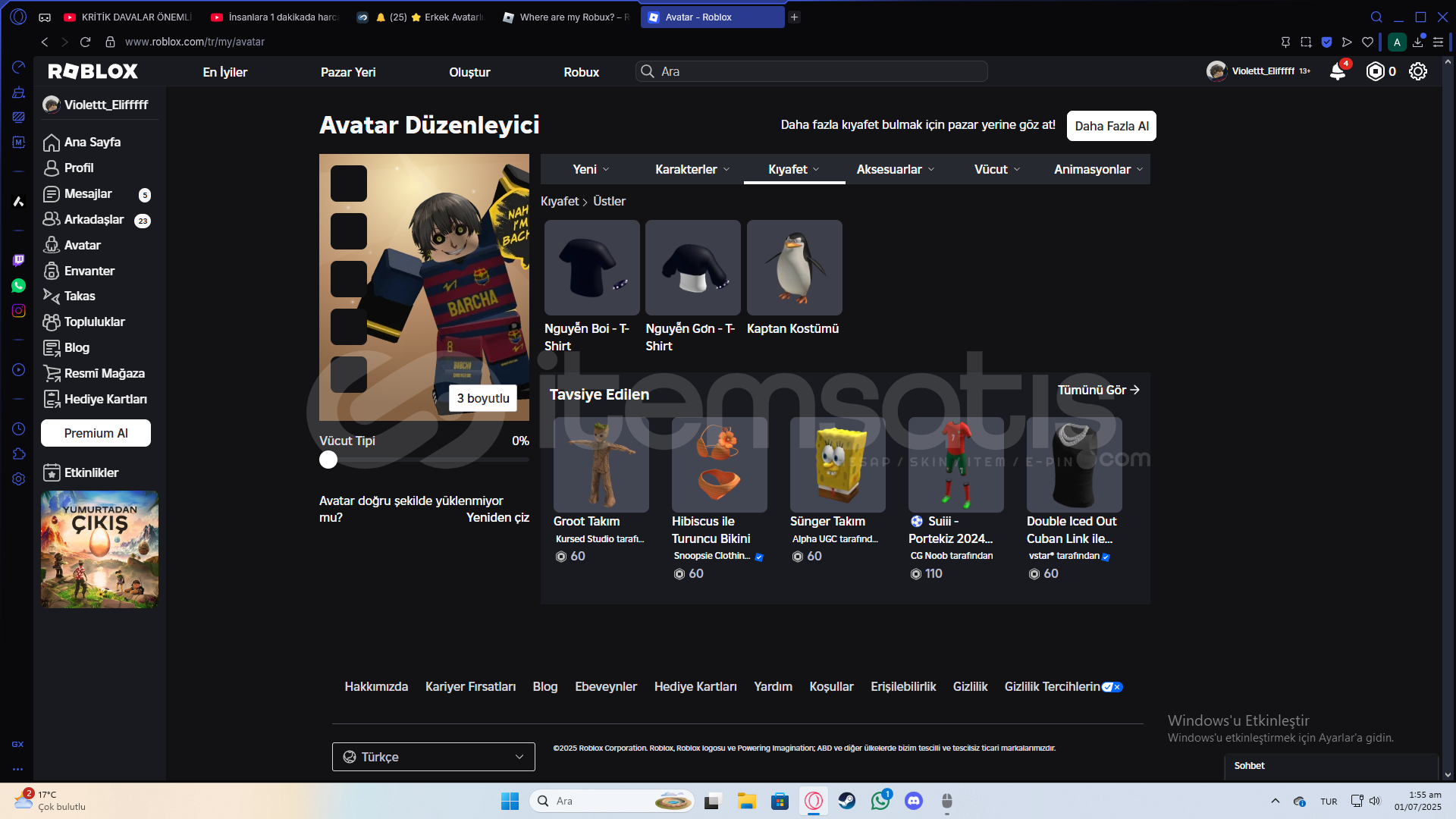Toggle 3 boyutlu avatar view

click(483, 398)
